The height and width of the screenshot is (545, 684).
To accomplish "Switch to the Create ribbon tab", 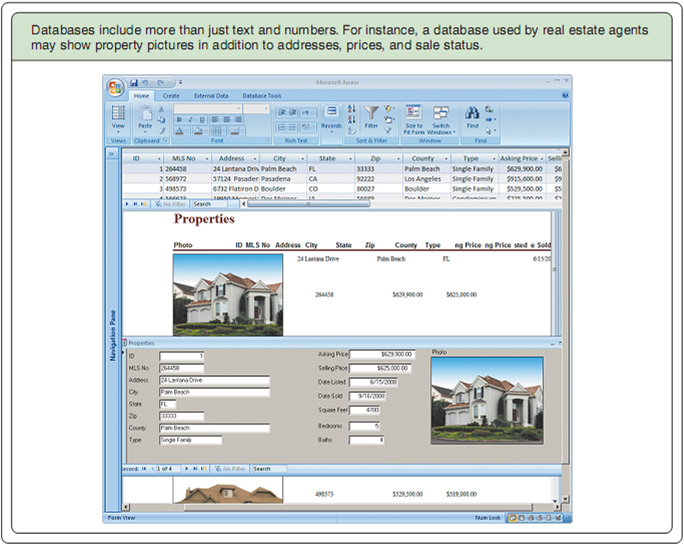I will tap(171, 95).
